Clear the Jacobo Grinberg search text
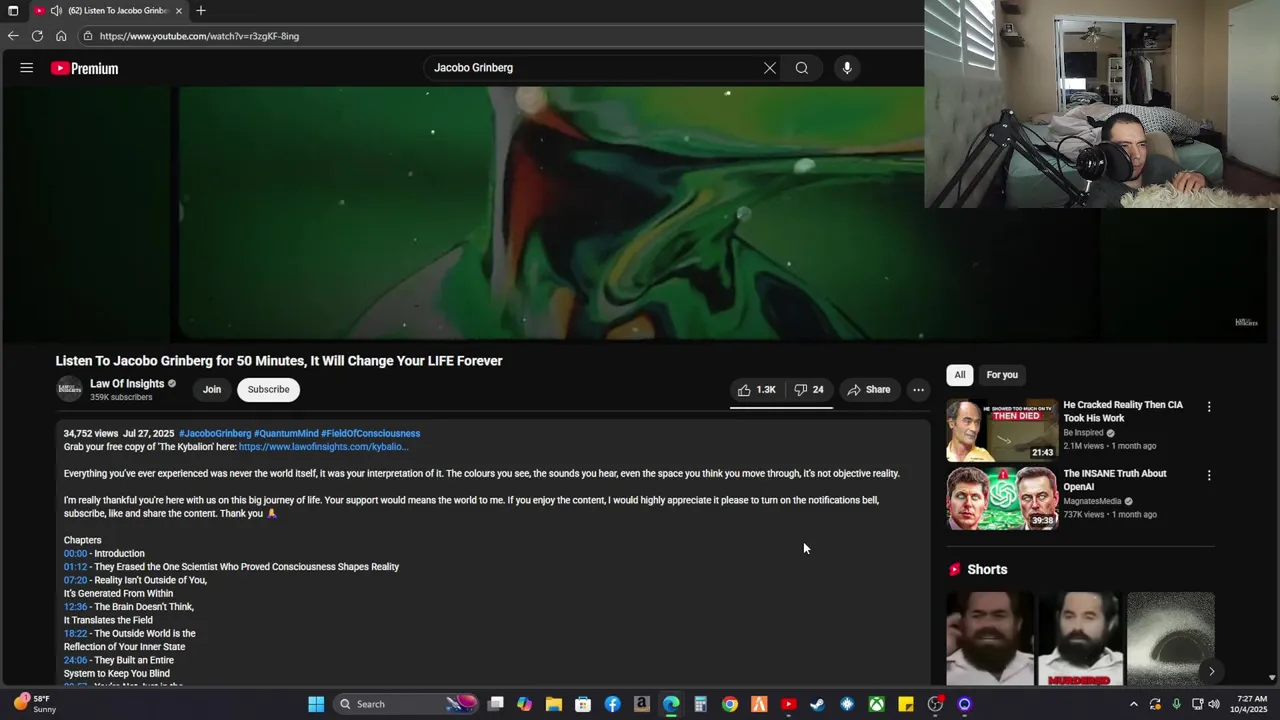This screenshot has width=1280, height=720. point(770,68)
